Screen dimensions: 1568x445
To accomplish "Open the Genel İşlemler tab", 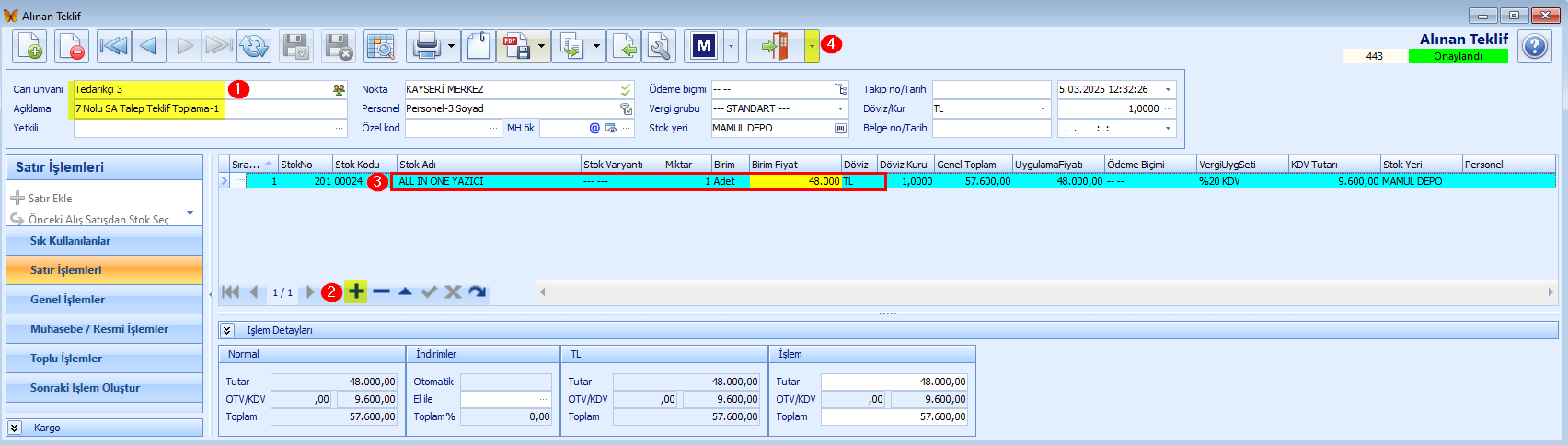I will pos(104,300).
